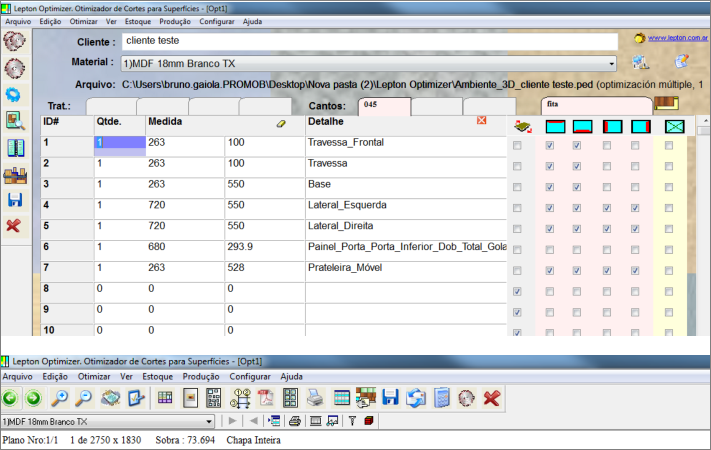Click the QR labels icon in lower toolbar
The width and height of the screenshot is (711, 450).
[214, 398]
